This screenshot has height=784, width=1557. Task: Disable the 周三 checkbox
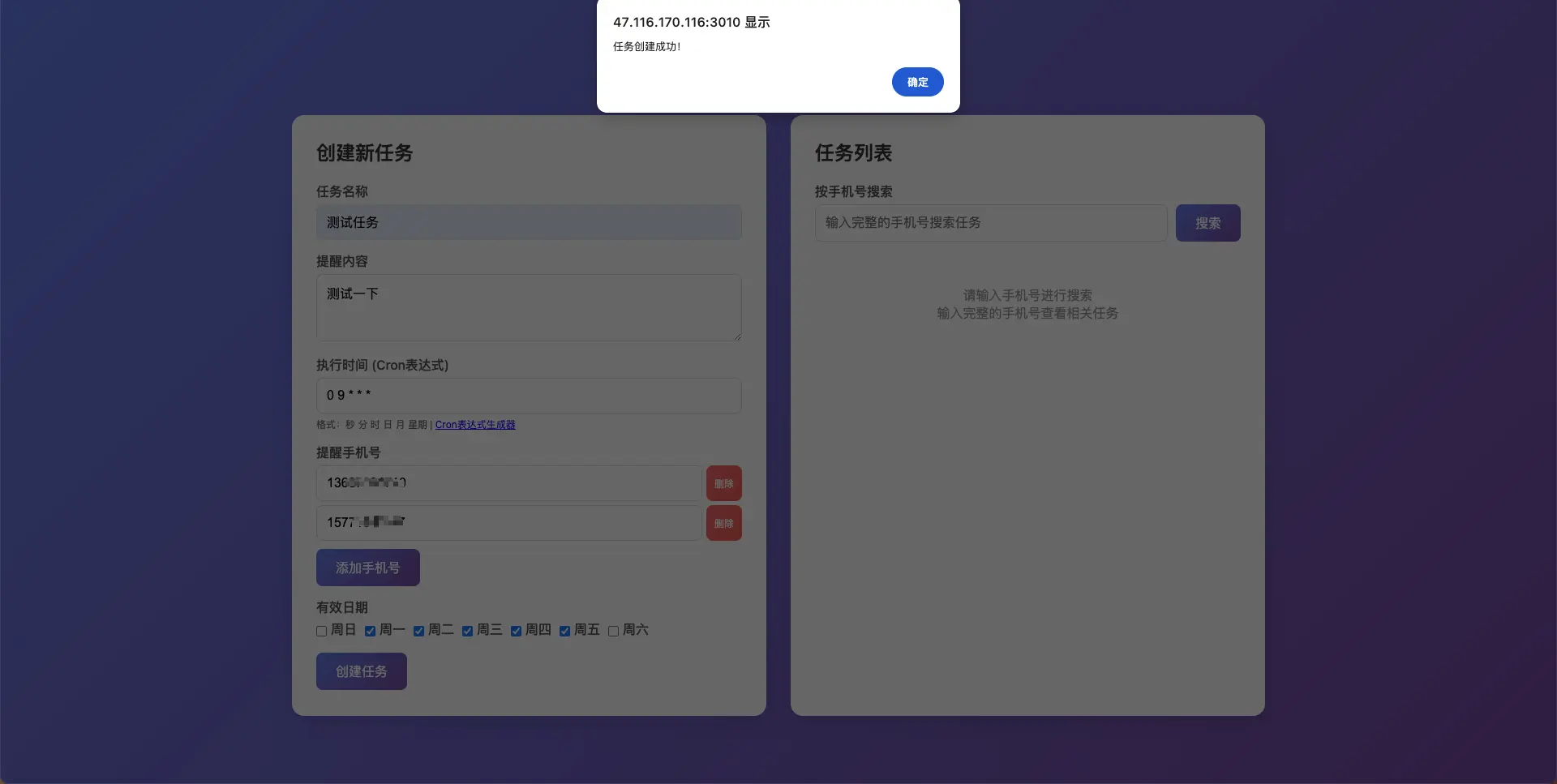point(468,631)
